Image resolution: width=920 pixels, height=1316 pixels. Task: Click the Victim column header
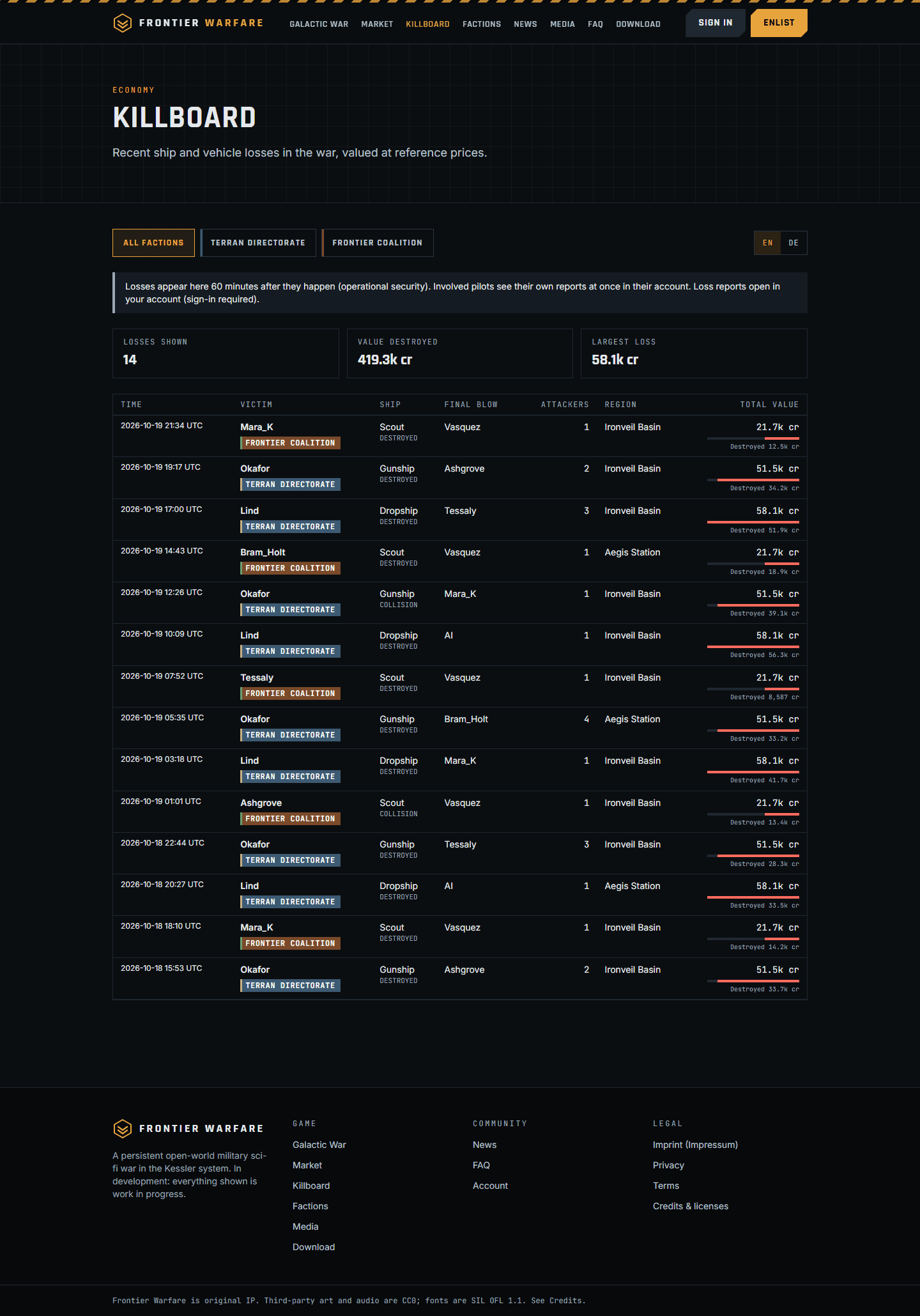pyautogui.click(x=256, y=405)
